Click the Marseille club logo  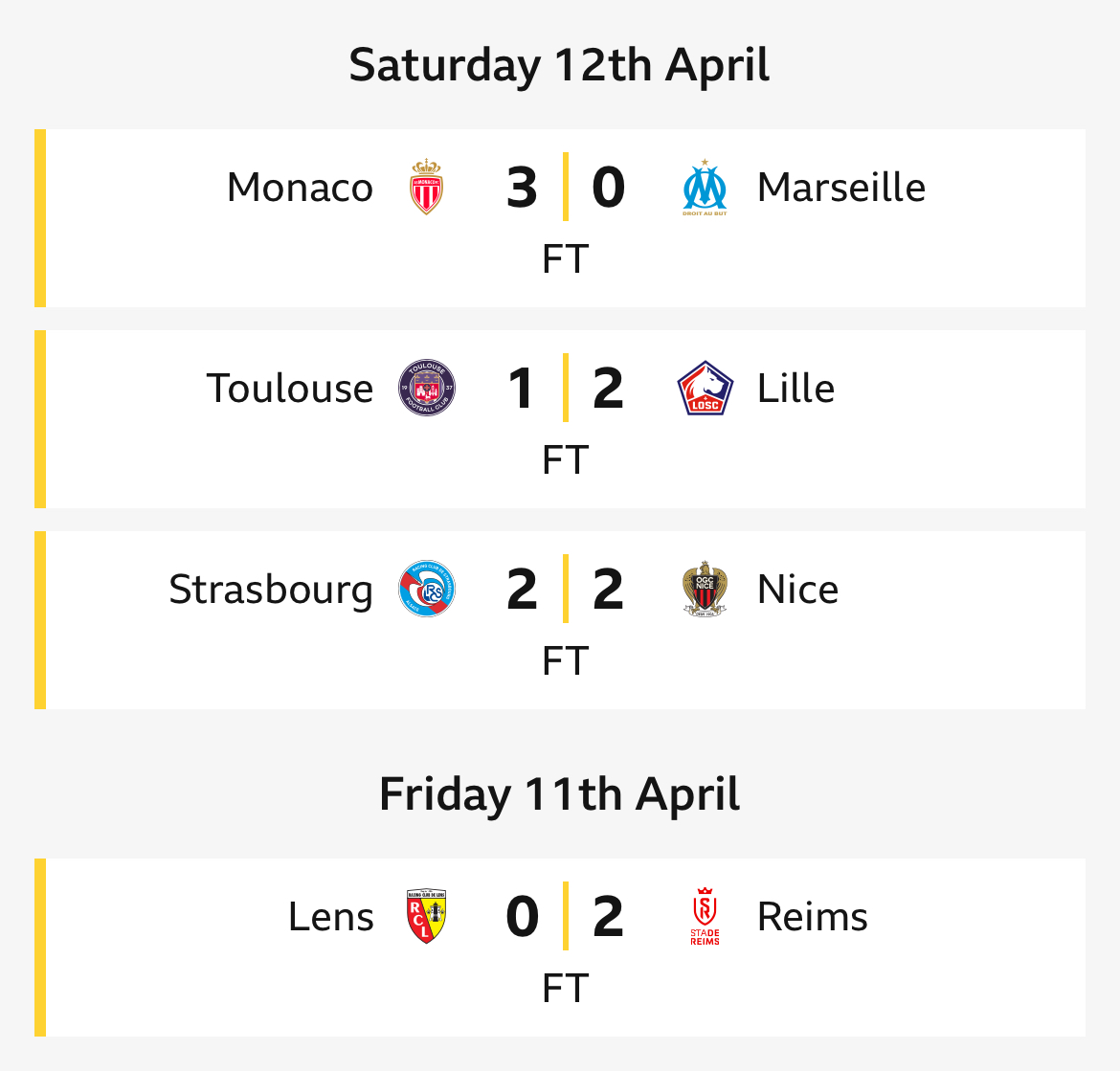point(705,187)
